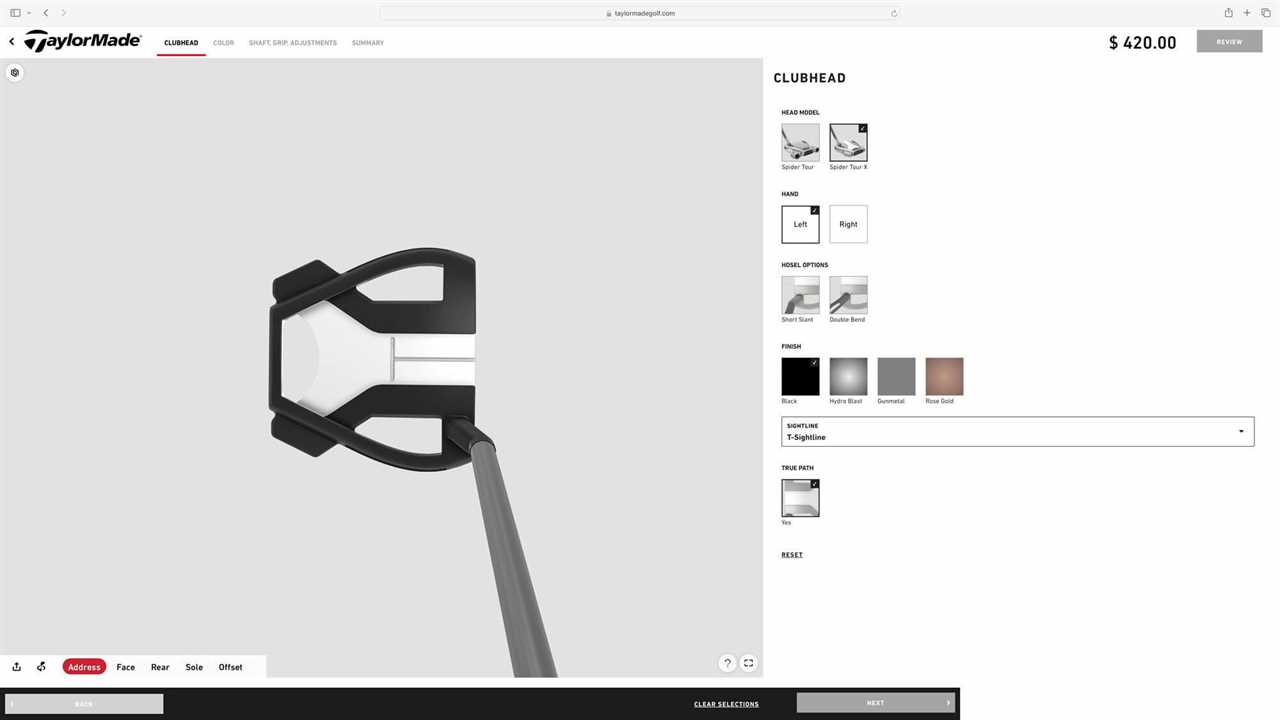Show the Rear view

coord(160,667)
